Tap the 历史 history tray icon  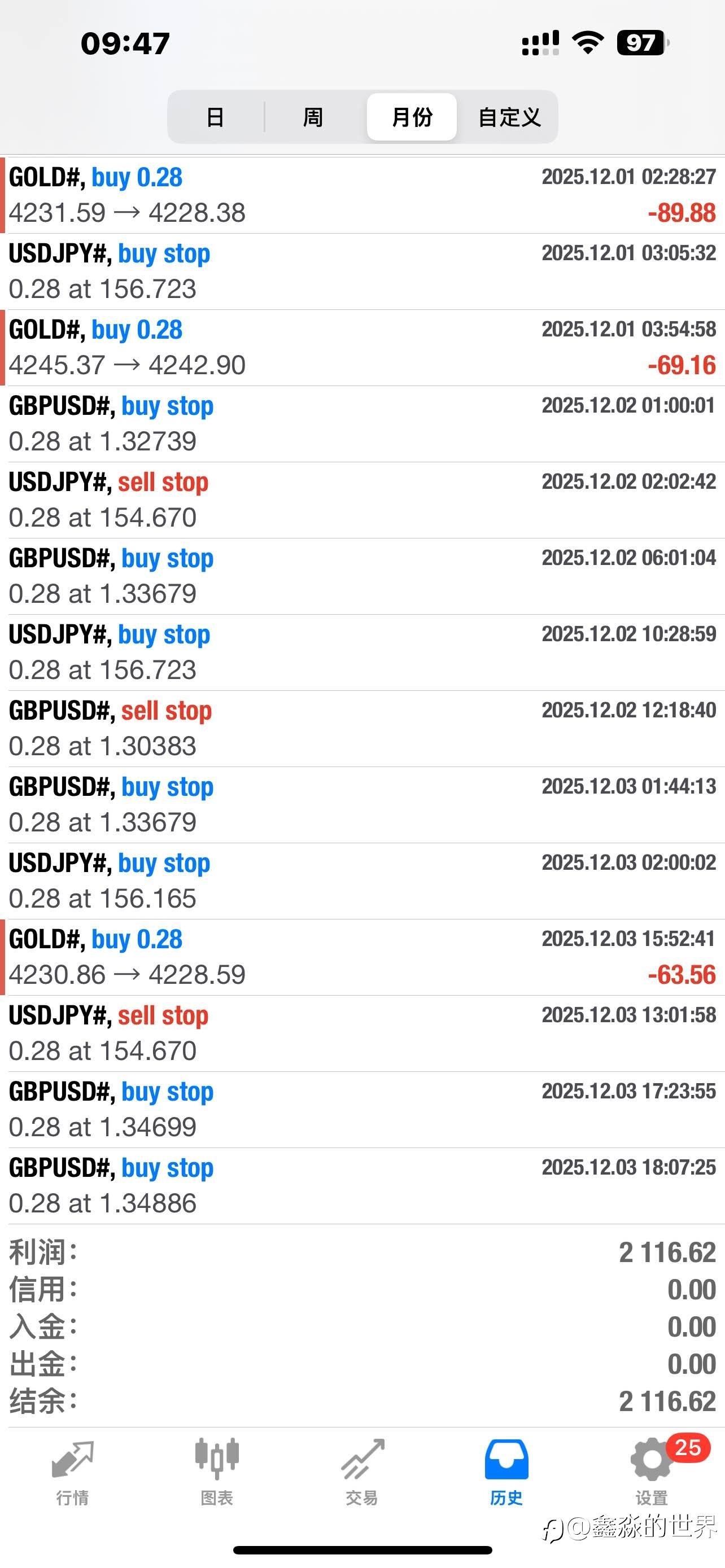pos(506,1460)
